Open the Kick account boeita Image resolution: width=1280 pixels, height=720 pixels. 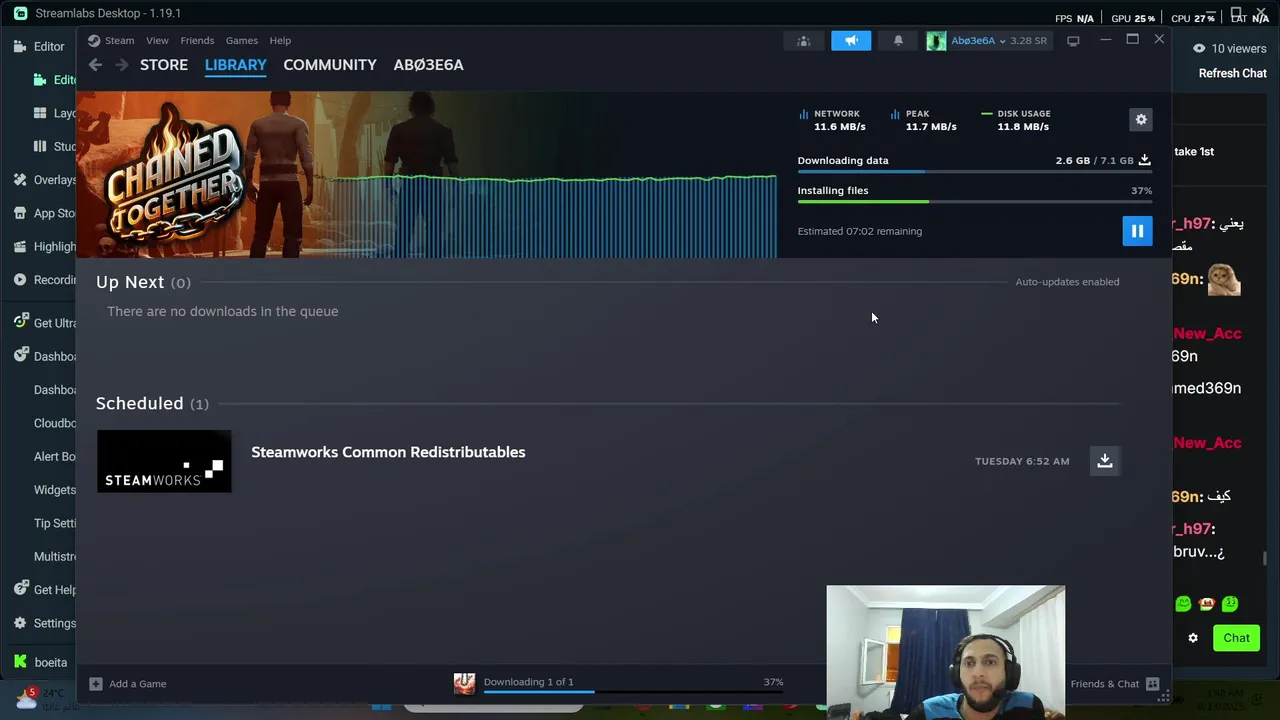click(x=41, y=662)
